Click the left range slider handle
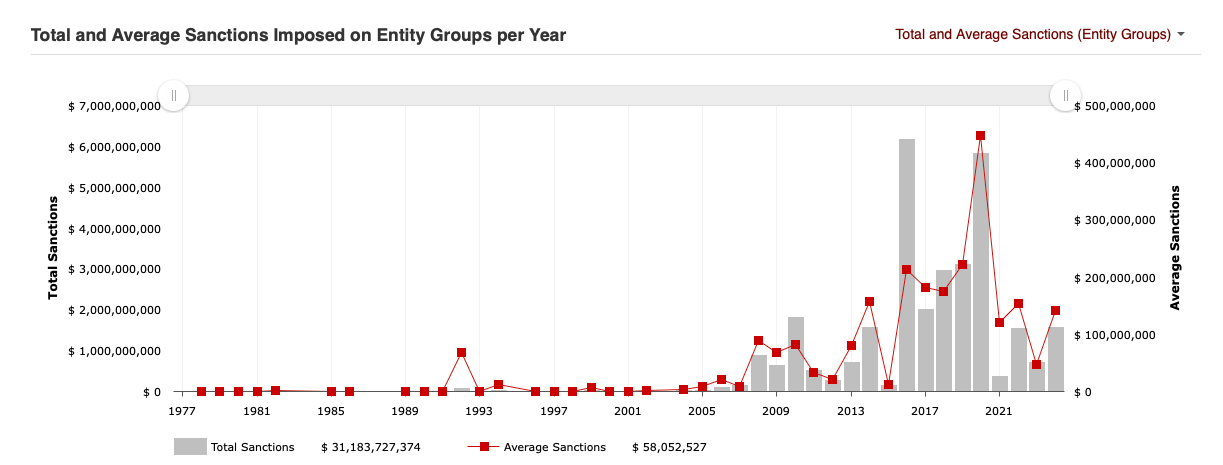Screen dimensions: 1223x465 [x=174, y=95]
